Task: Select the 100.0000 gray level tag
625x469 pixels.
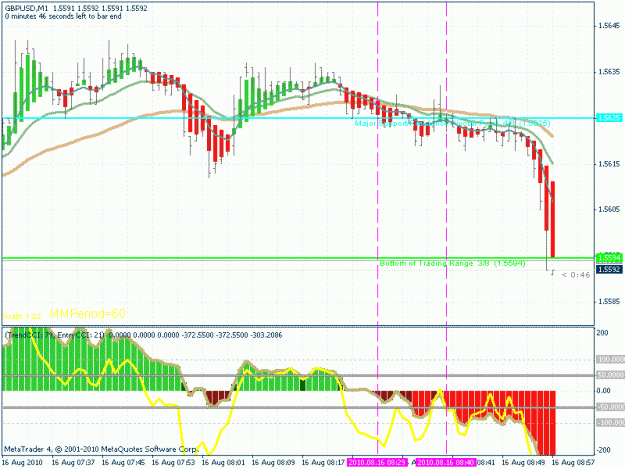Action: [610, 359]
